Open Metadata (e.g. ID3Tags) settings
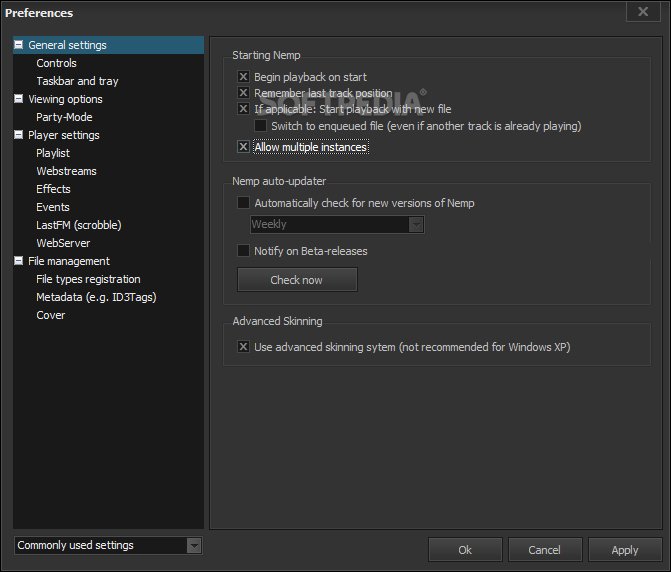The image size is (671, 572). (96, 297)
